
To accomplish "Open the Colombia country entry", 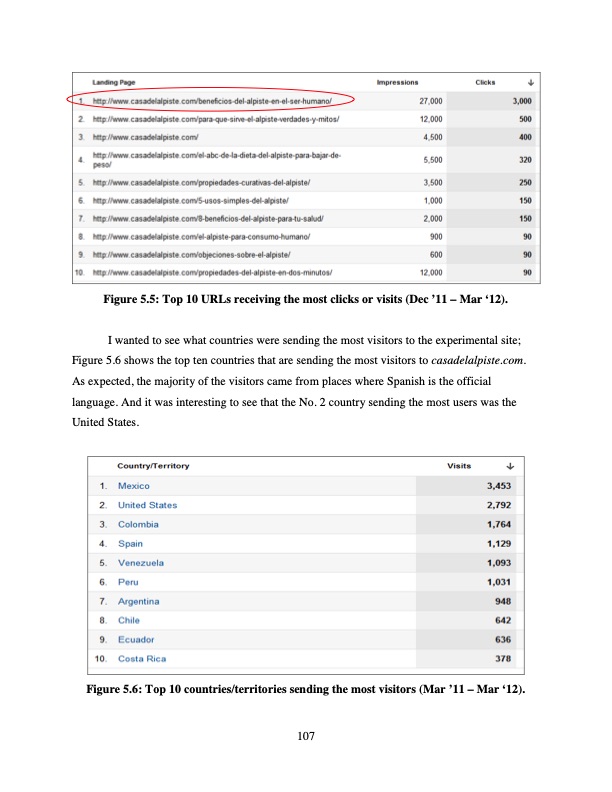I will point(138,524).
